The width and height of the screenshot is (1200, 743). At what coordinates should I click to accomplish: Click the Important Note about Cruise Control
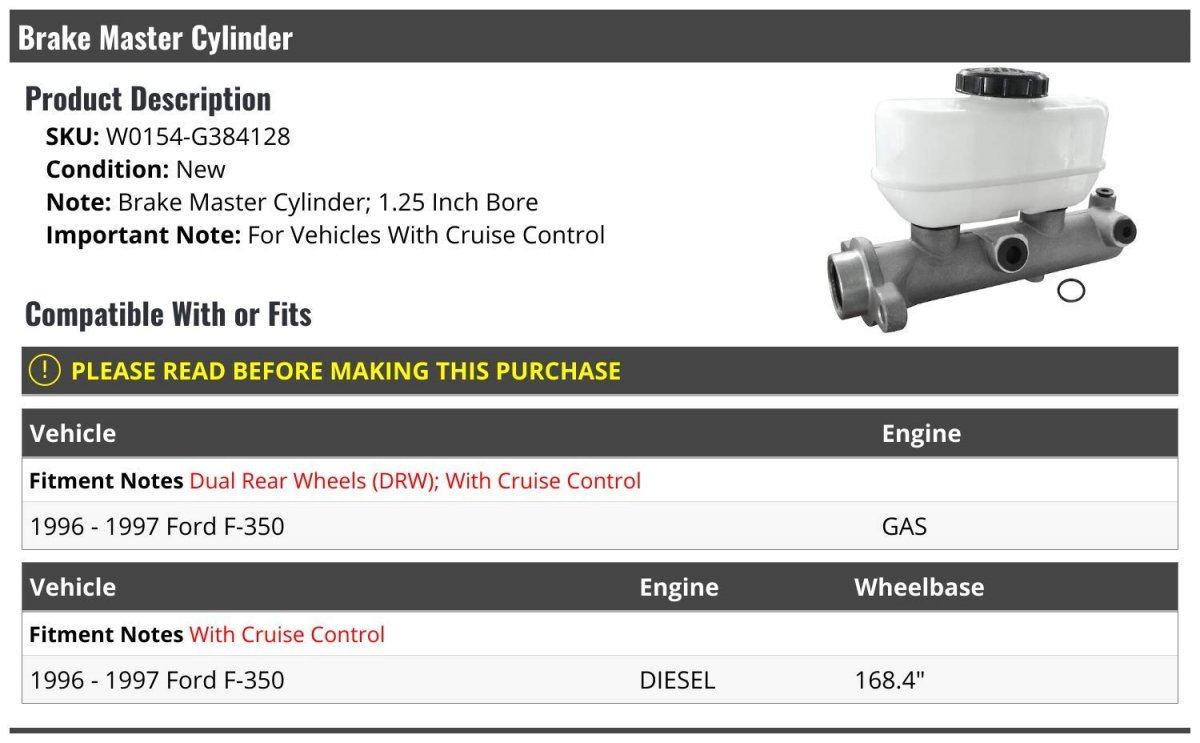click(325, 235)
